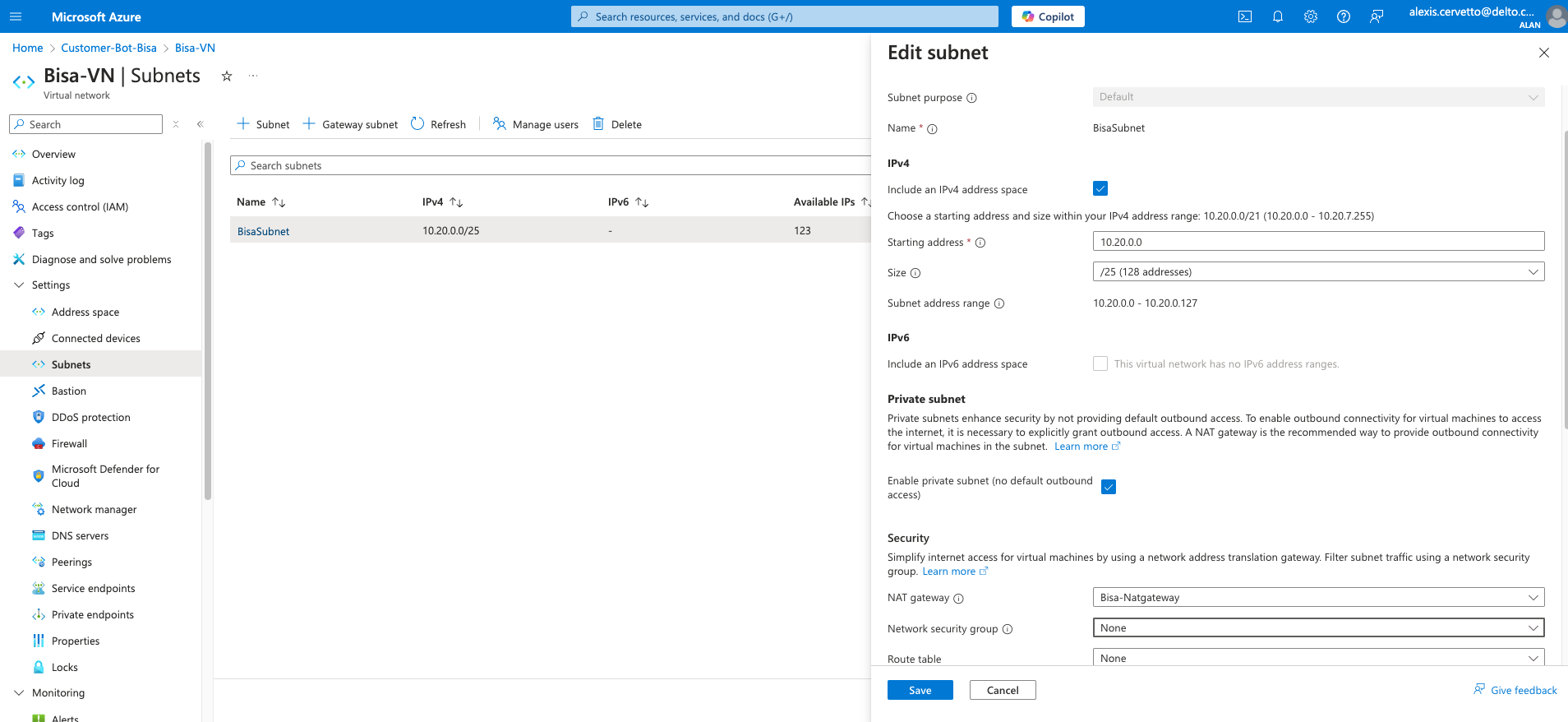Clear the left menu search with X
1568x722 pixels.
click(x=176, y=124)
